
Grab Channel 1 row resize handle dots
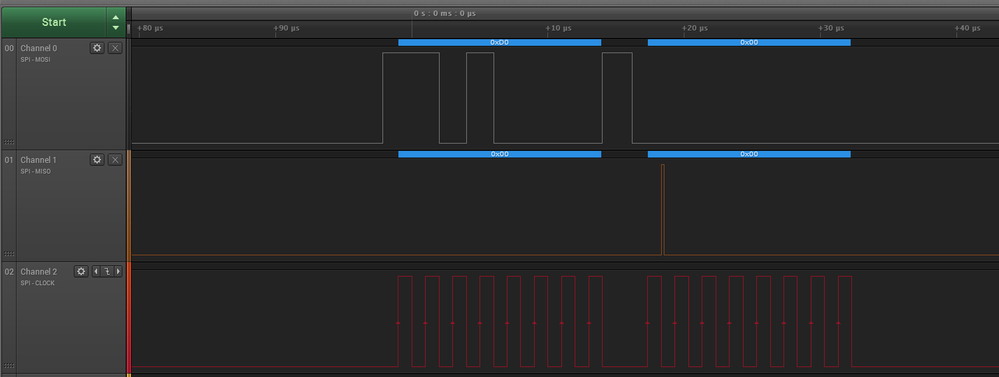(x=9, y=254)
